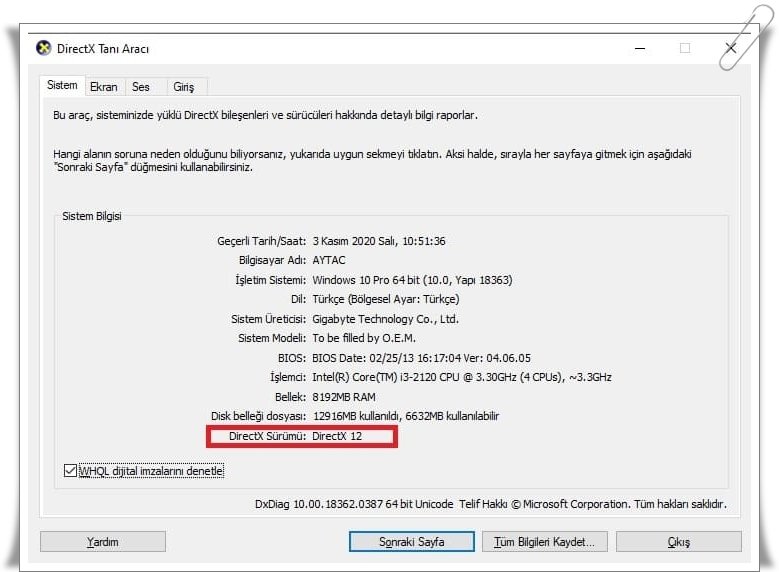779x572 pixels.
Task: Click Tüm Bilgileri Kaydet button
Action: (x=545, y=542)
